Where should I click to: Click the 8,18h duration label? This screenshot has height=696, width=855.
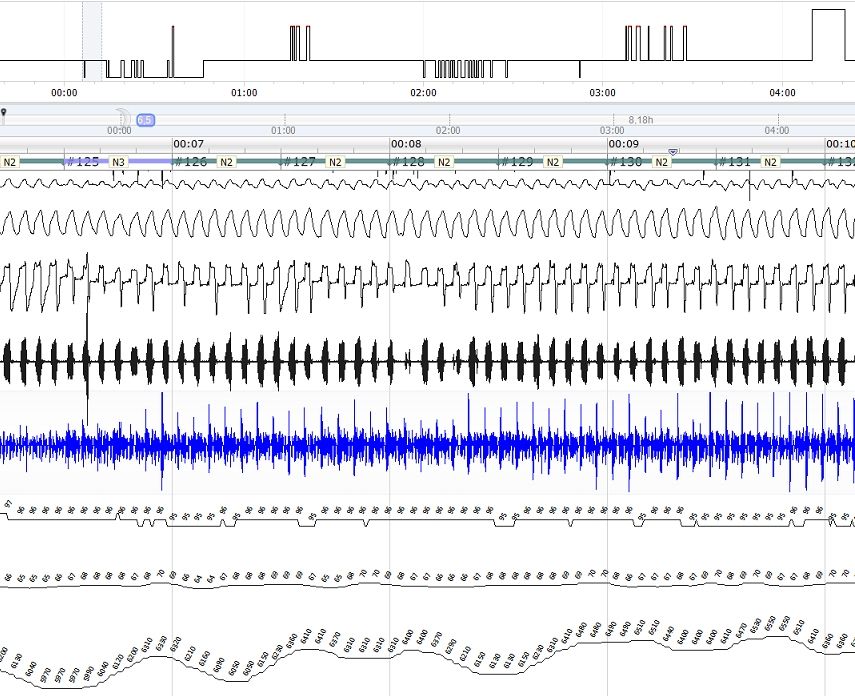[641, 119]
